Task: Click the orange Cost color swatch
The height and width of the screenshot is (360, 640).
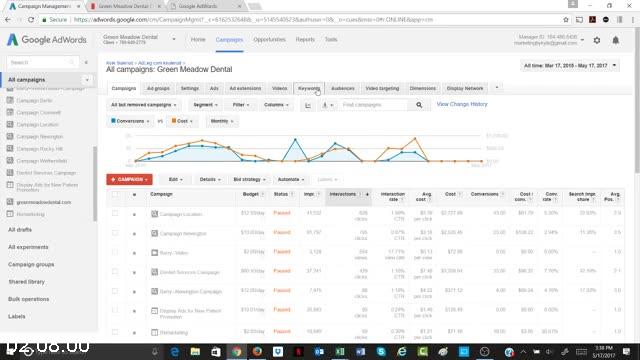Action: (x=174, y=121)
